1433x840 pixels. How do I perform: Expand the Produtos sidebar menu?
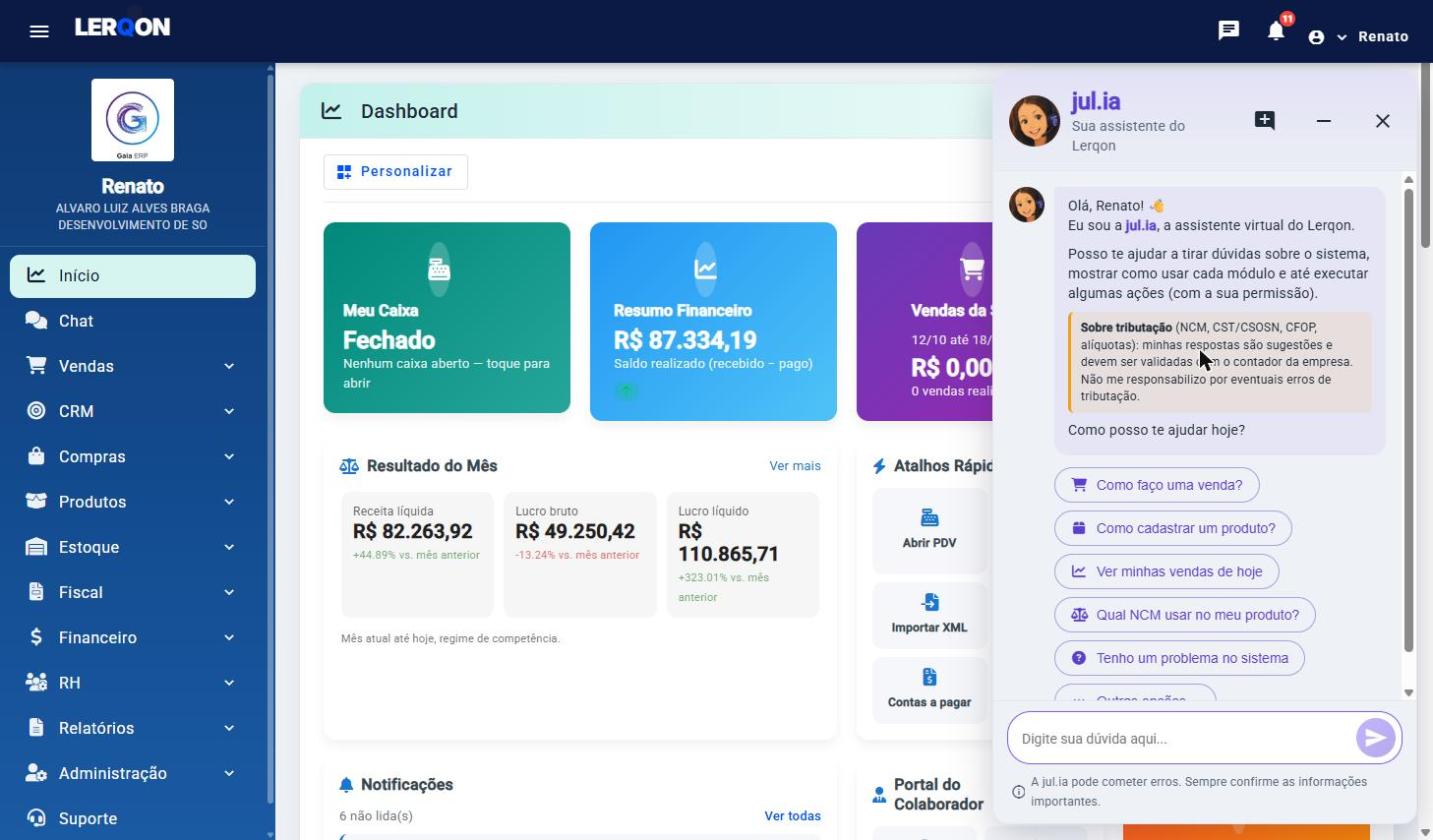pos(133,502)
